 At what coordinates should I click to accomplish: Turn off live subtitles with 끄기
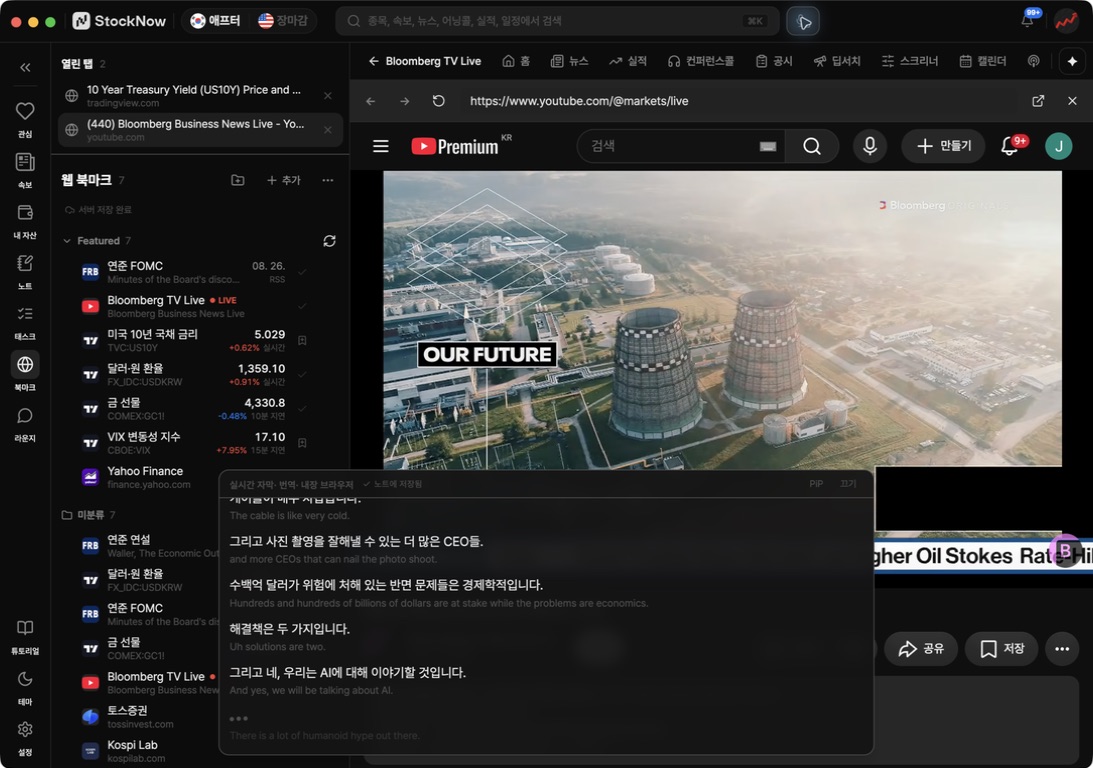click(x=848, y=484)
